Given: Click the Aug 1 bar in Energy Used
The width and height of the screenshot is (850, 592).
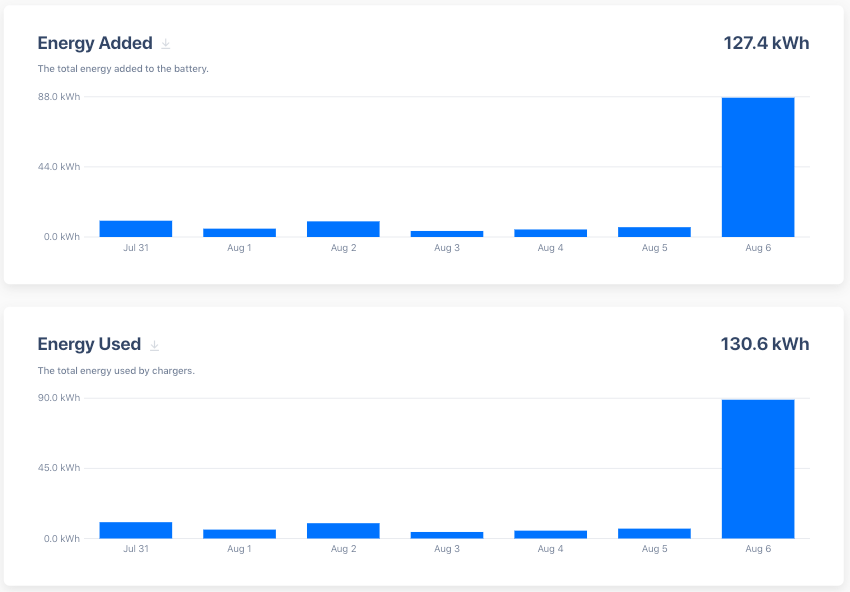Looking at the screenshot, I should point(239,534).
